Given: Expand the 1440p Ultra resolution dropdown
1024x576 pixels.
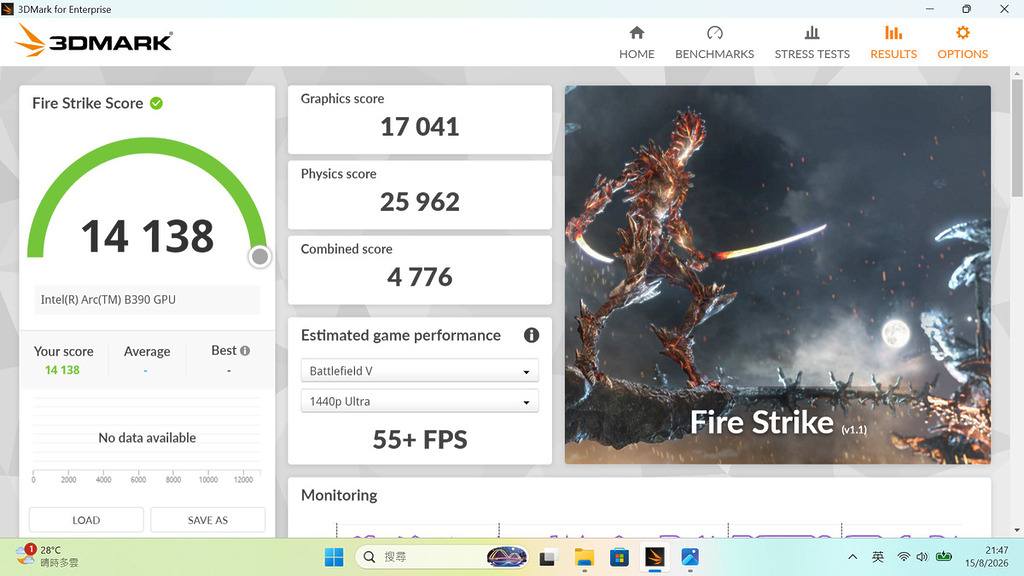Looking at the screenshot, I should click(420, 401).
